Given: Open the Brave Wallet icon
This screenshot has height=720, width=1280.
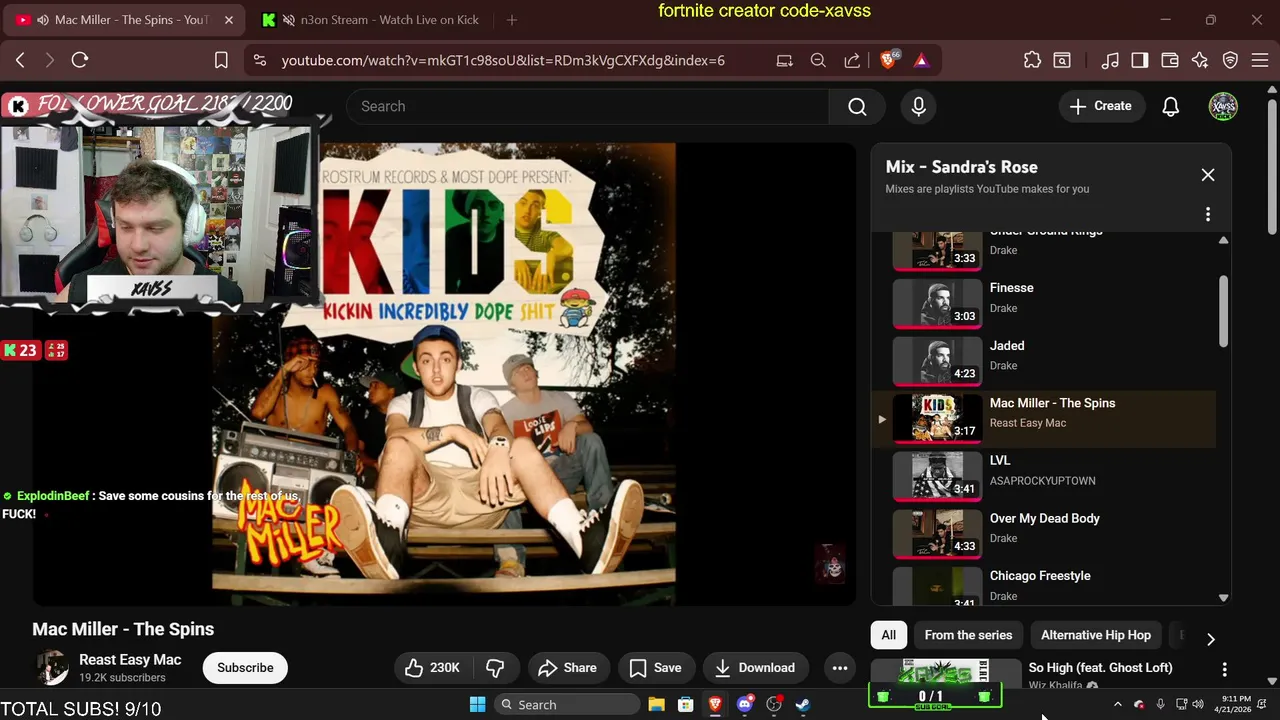Looking at the screenshot, I should tap(1170, 60).
